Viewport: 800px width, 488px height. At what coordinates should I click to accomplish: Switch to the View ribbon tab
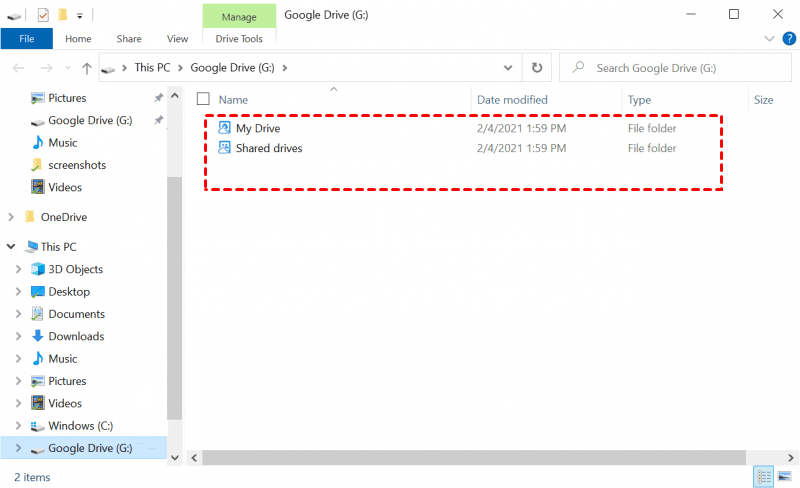[x=177, y=39]
